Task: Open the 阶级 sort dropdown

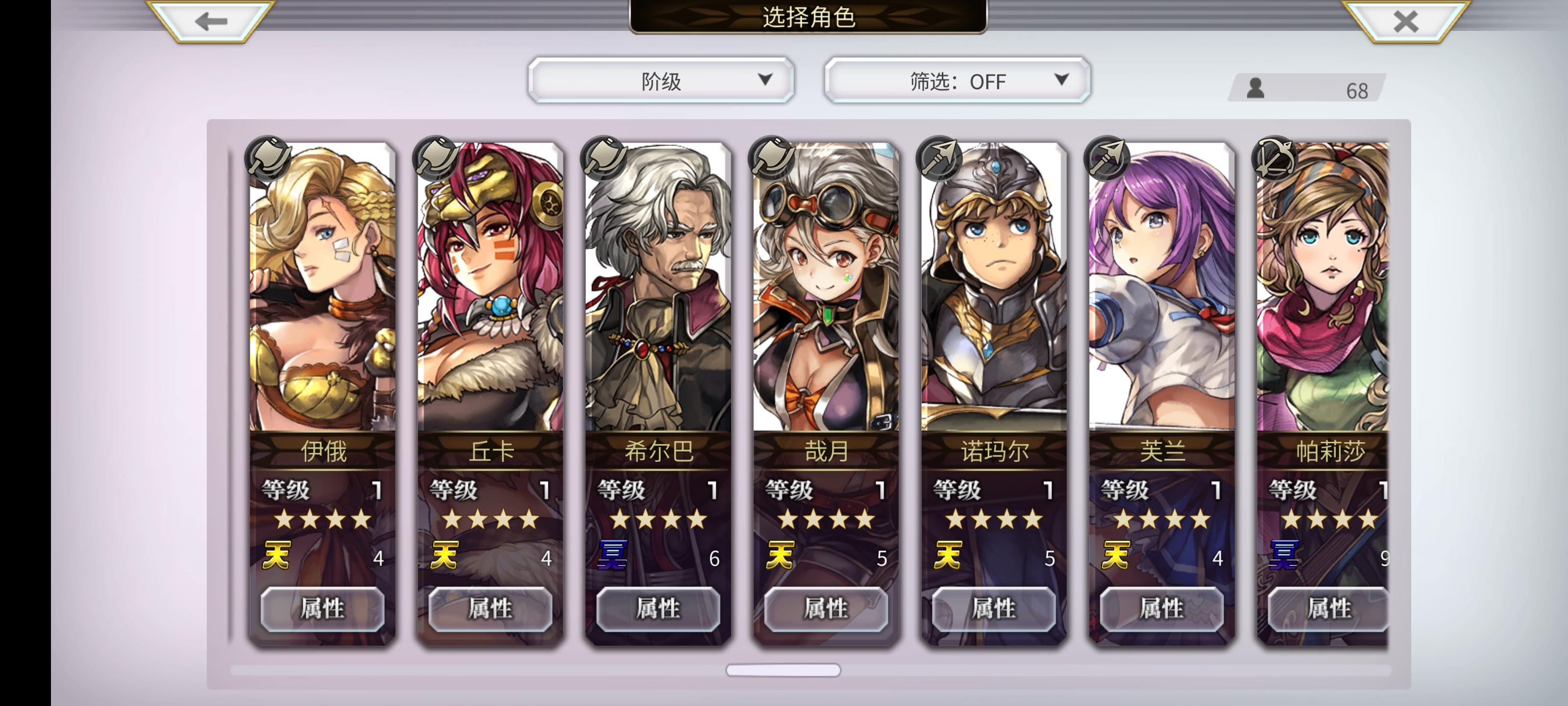Action: pyautogui.click(x=661, y=80)
